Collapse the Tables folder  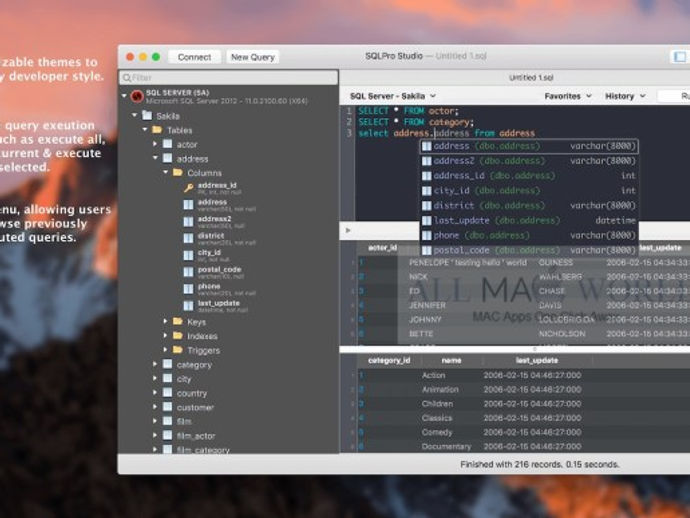(145, 129)
